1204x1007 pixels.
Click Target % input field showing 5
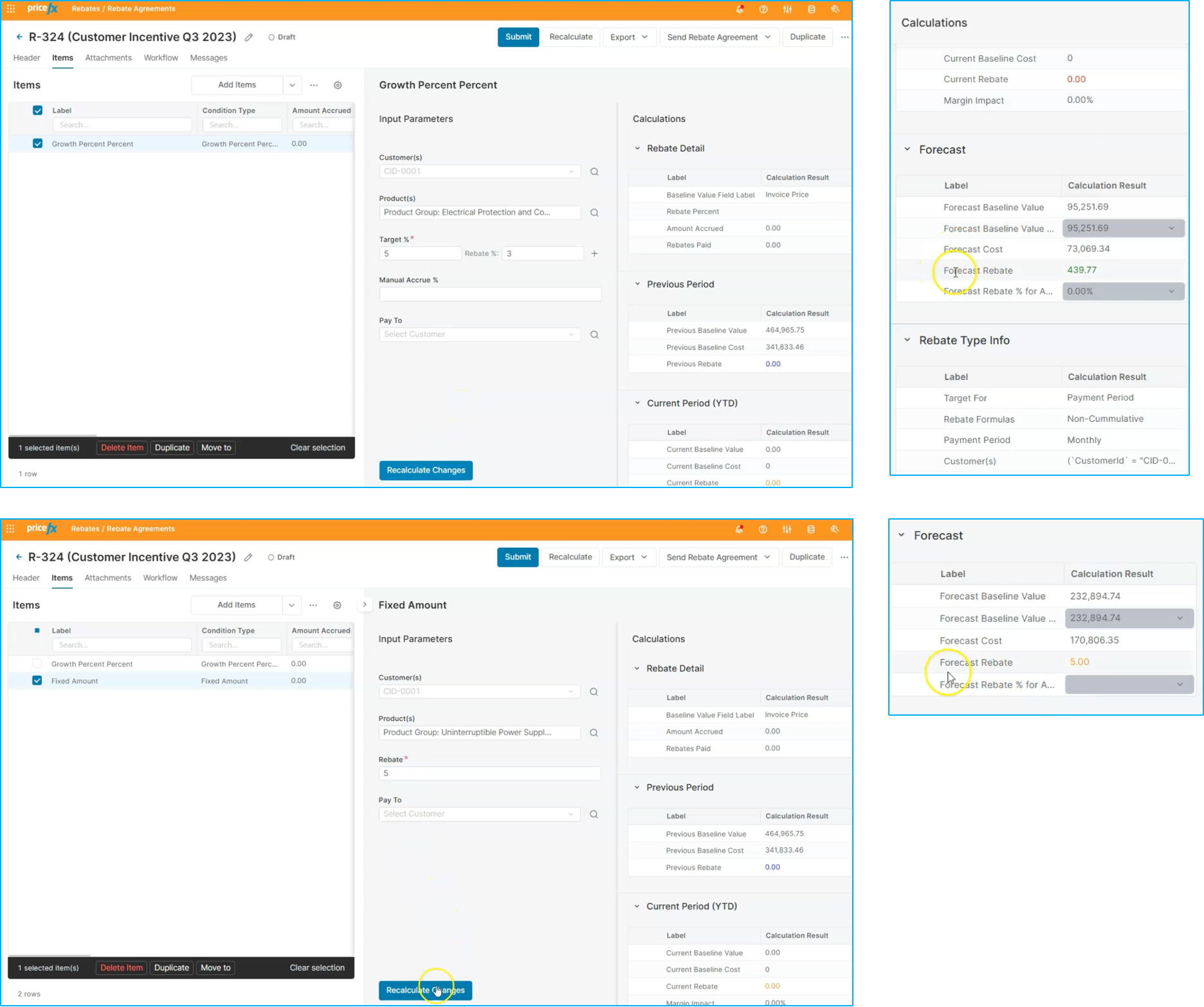point(420,254)
